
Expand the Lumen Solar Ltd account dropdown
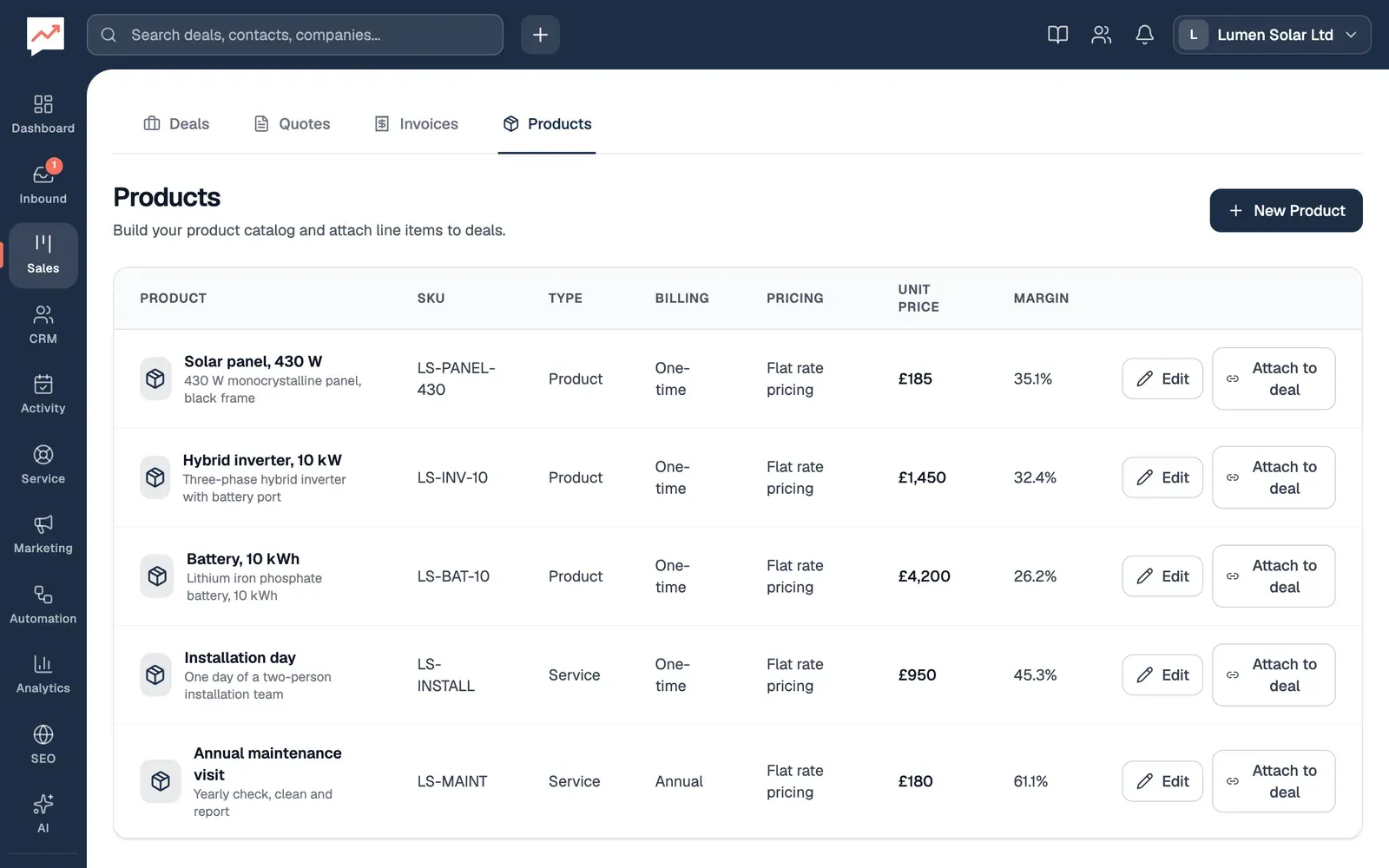tap(1272, 35)
